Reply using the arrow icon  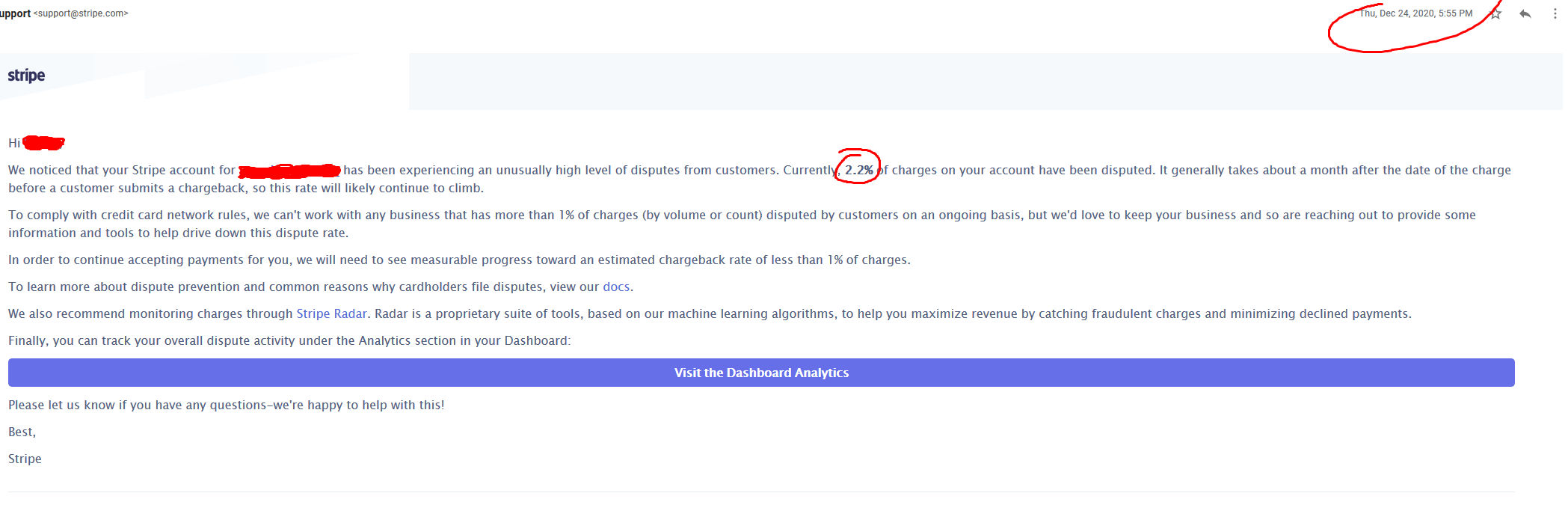[x=1525, y=13]
